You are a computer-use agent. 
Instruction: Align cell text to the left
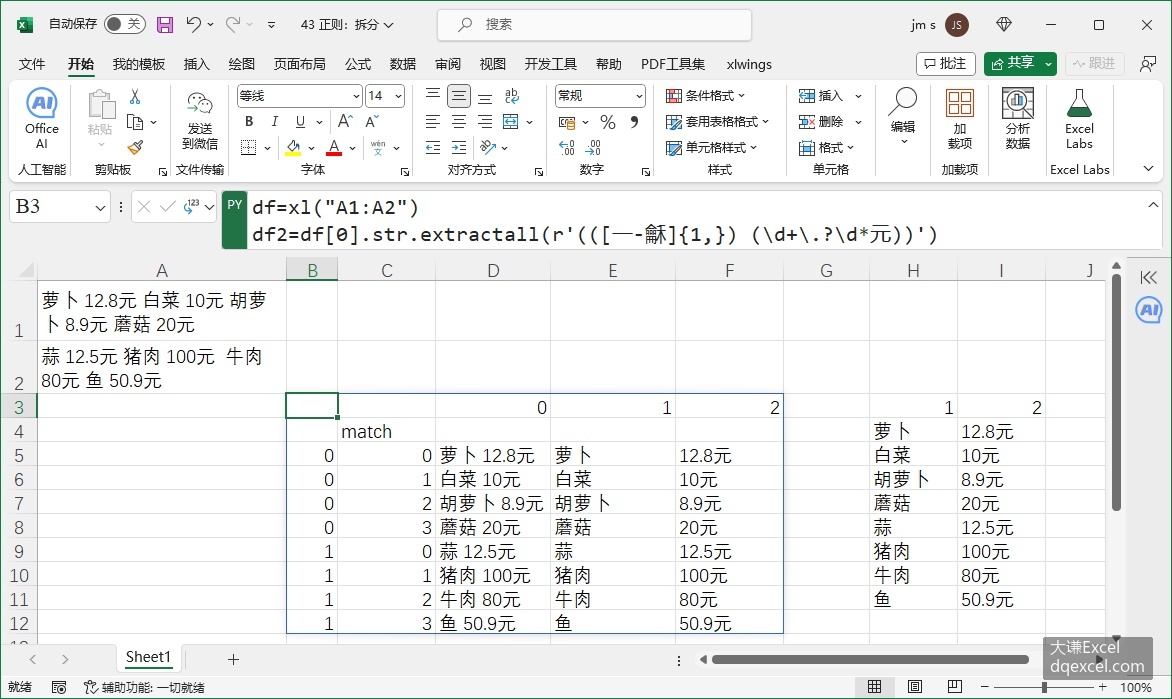(x=433, y=121)
